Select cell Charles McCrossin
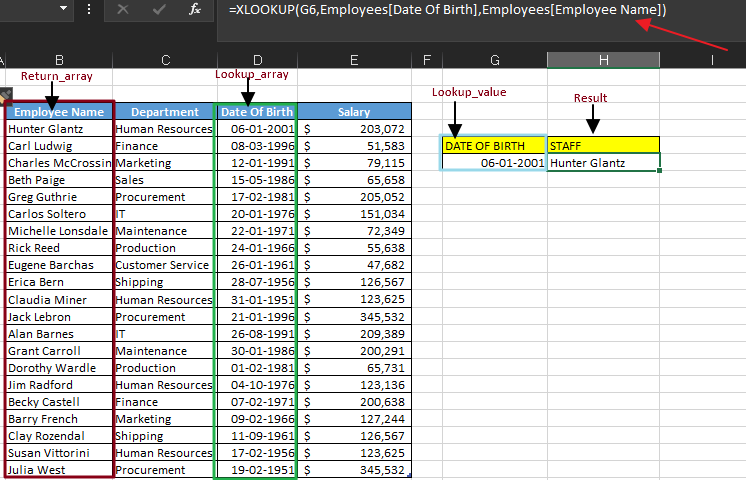The height and width of the screenshot is (480, 746). pos(59,163)
